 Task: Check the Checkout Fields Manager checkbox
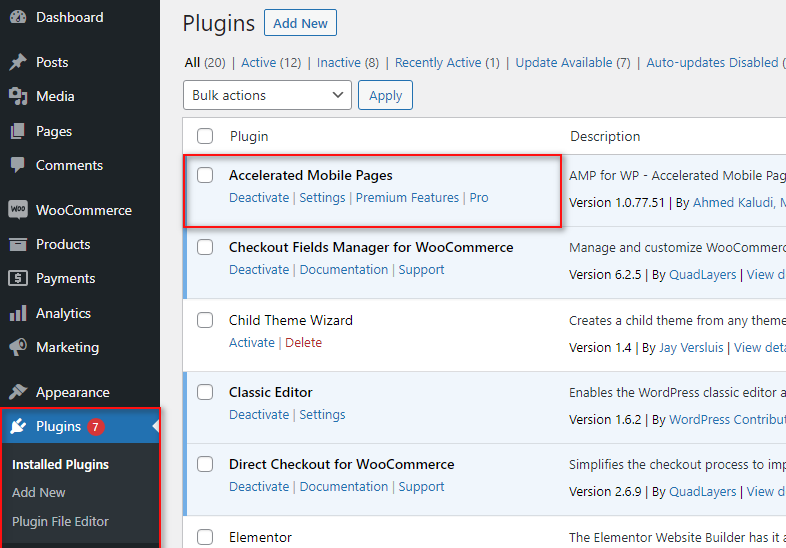coord(205,247)
